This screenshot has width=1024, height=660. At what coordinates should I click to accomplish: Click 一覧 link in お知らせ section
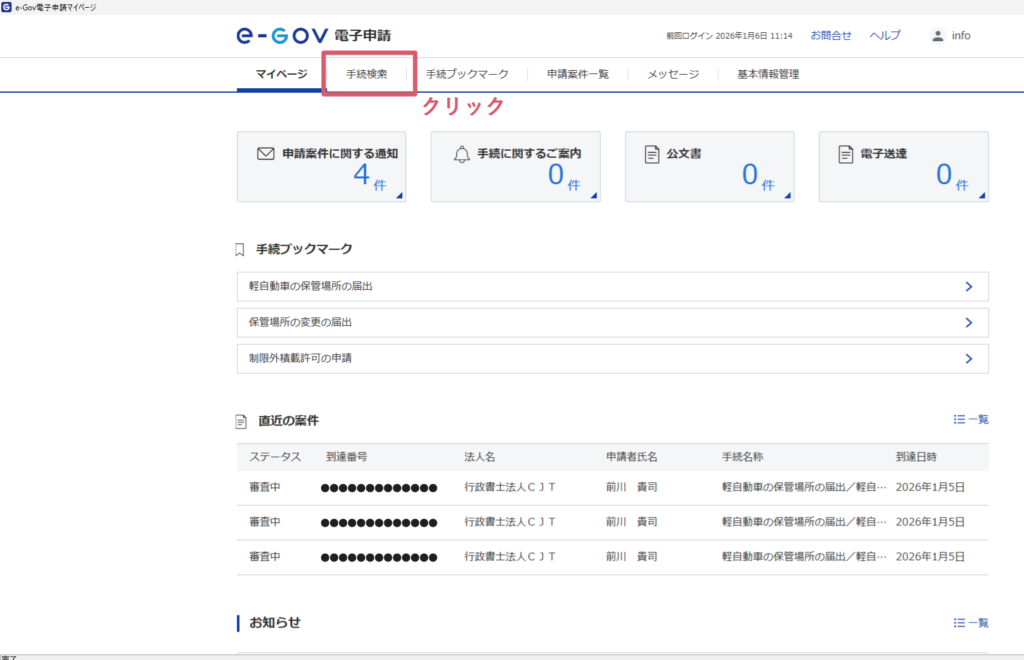(971, 623)
